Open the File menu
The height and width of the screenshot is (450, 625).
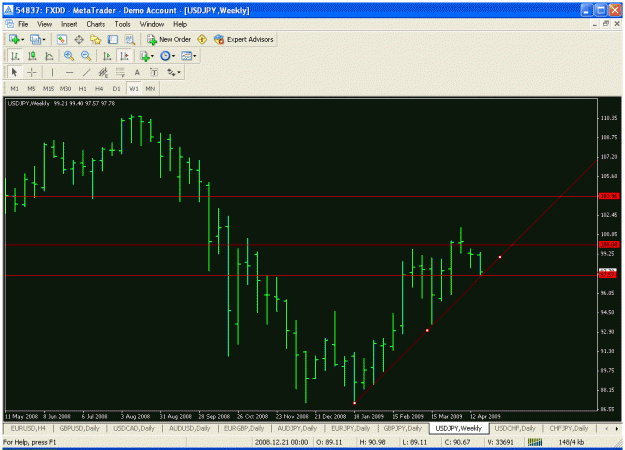tap(23, 24)
